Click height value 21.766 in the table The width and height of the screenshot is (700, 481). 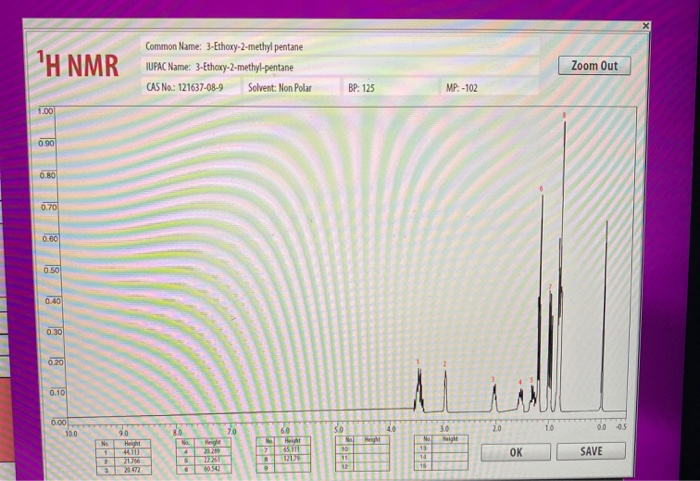pyautogui.click(x=133, y=460)
